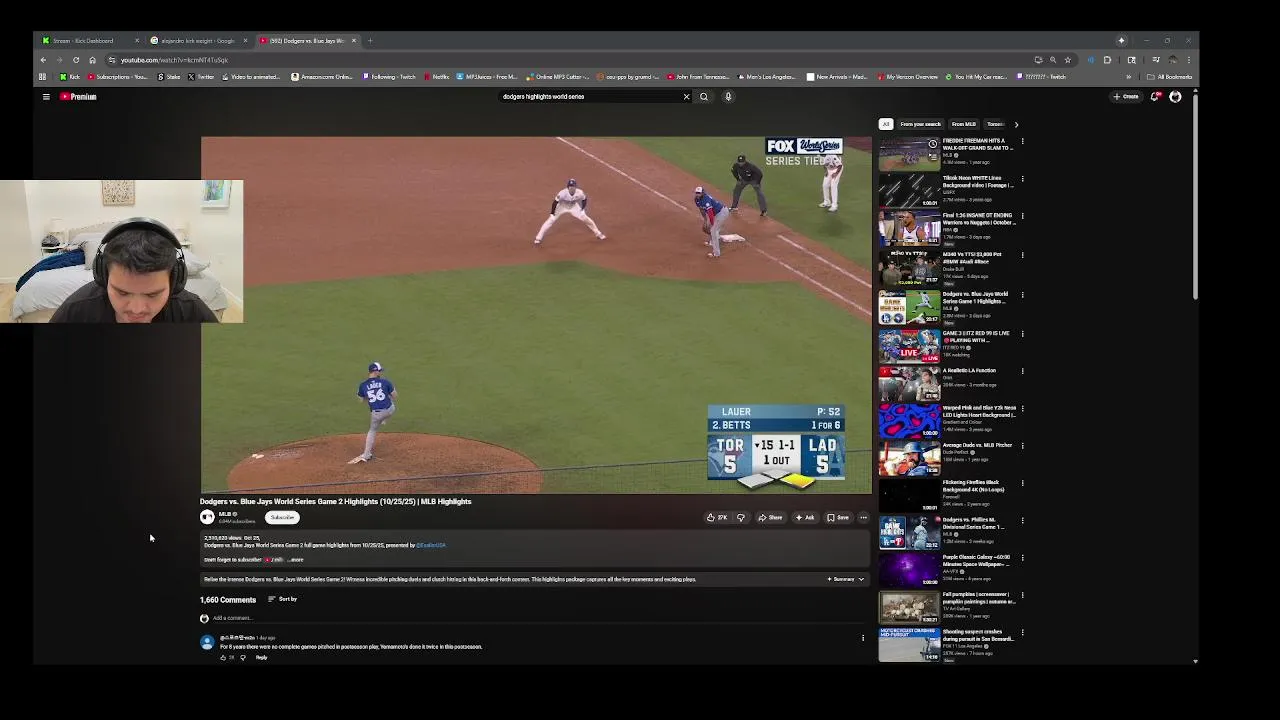The image size is (1280, 720).
Task: Open options for Average Dude vs. MLB Pitcher
Action: coord(1022,446)
